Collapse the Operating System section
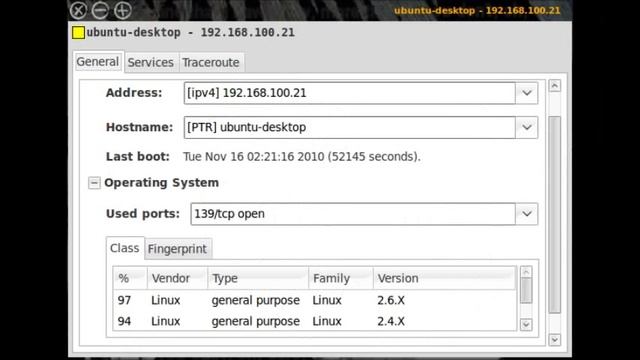This screenshot has width=640, height=360. coord(94,183)
